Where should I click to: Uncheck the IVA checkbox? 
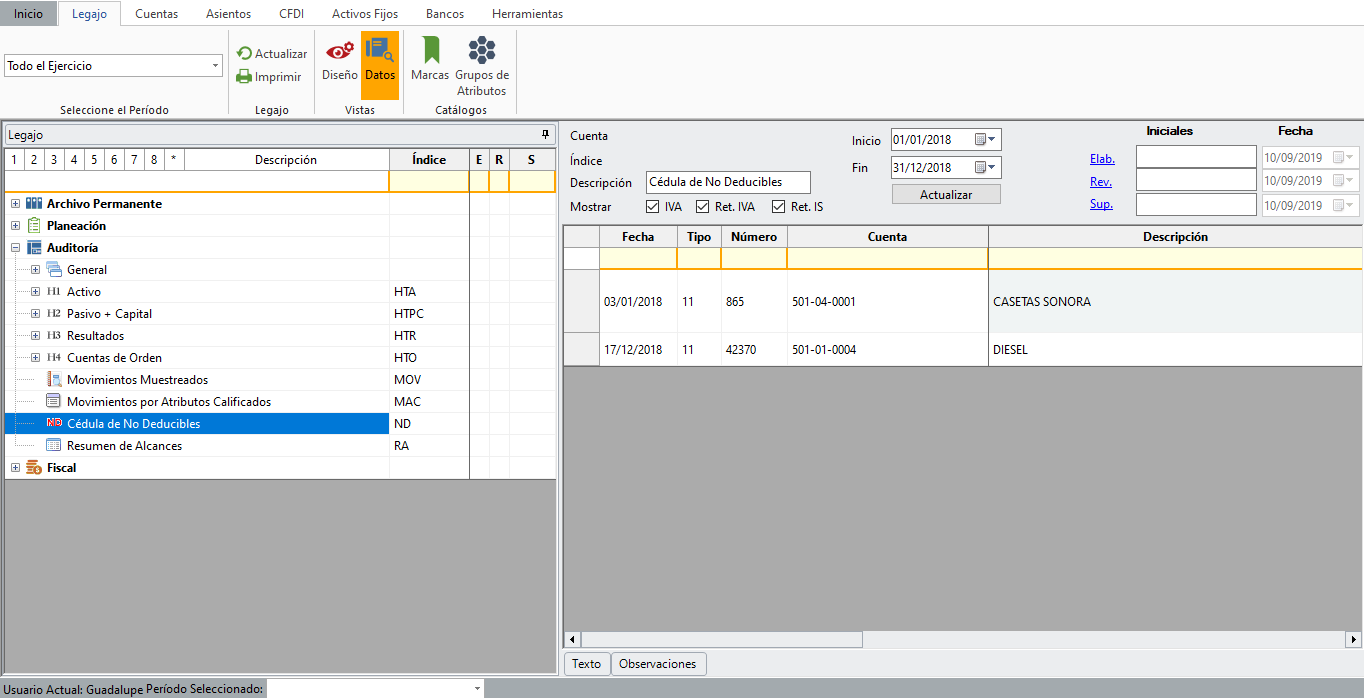click(x=653, y=207)
